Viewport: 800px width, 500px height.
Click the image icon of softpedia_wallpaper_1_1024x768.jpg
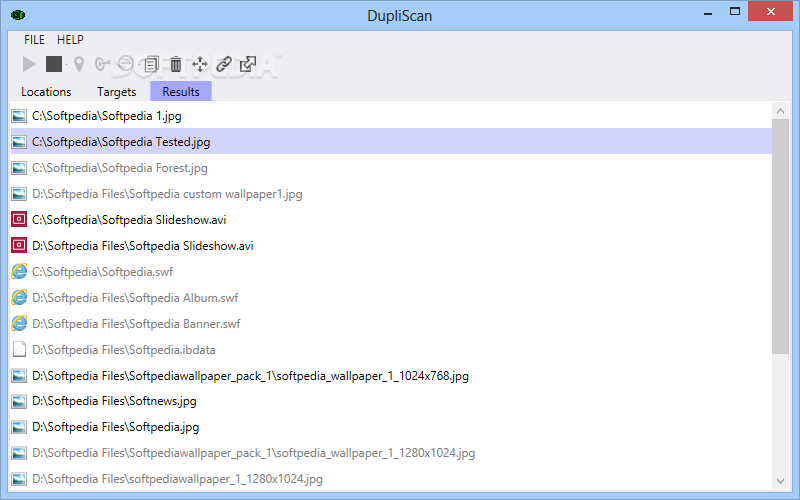(x=19, y=376)
